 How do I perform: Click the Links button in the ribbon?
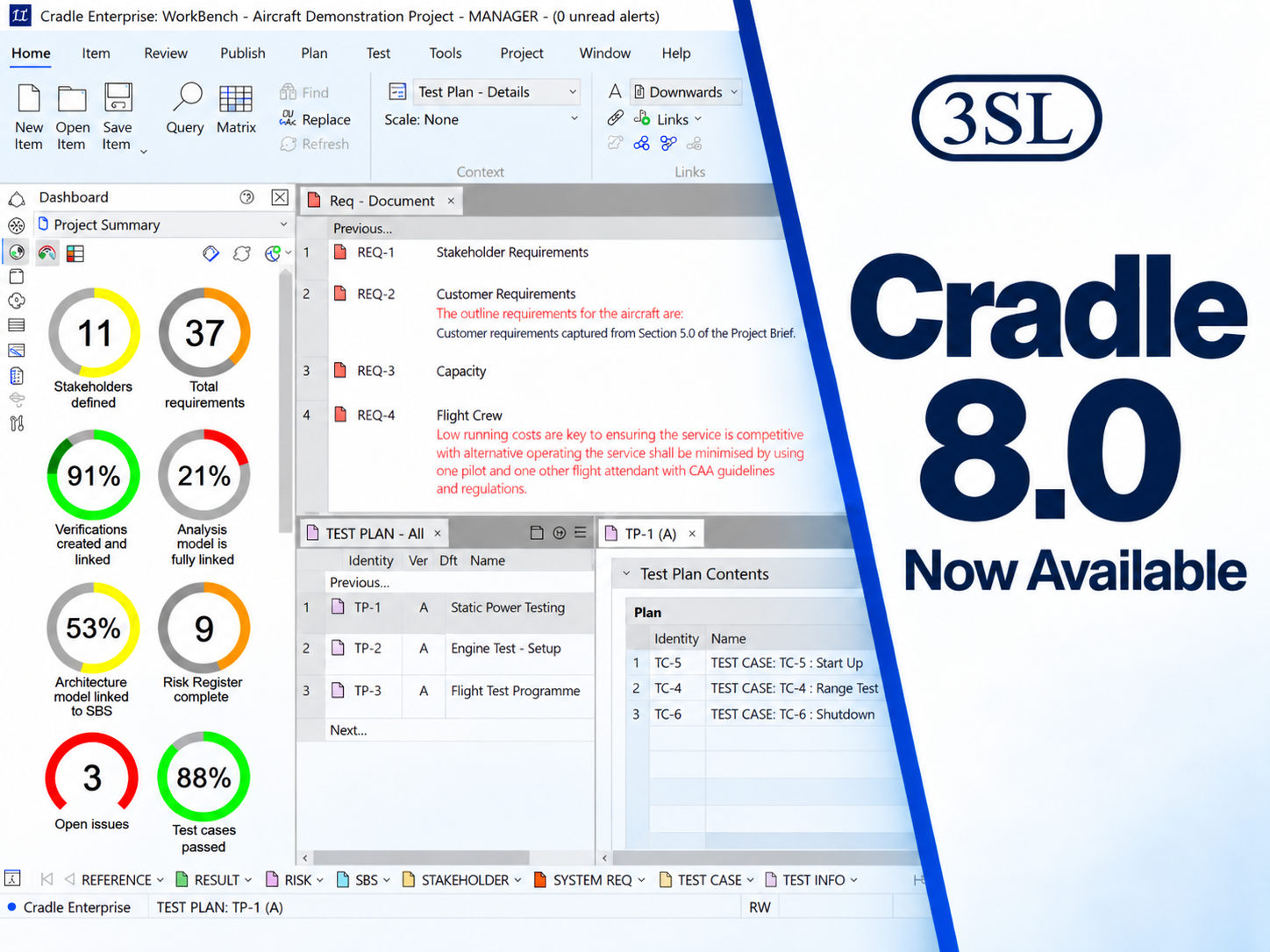pyautogui.click(x=669, y=119)
